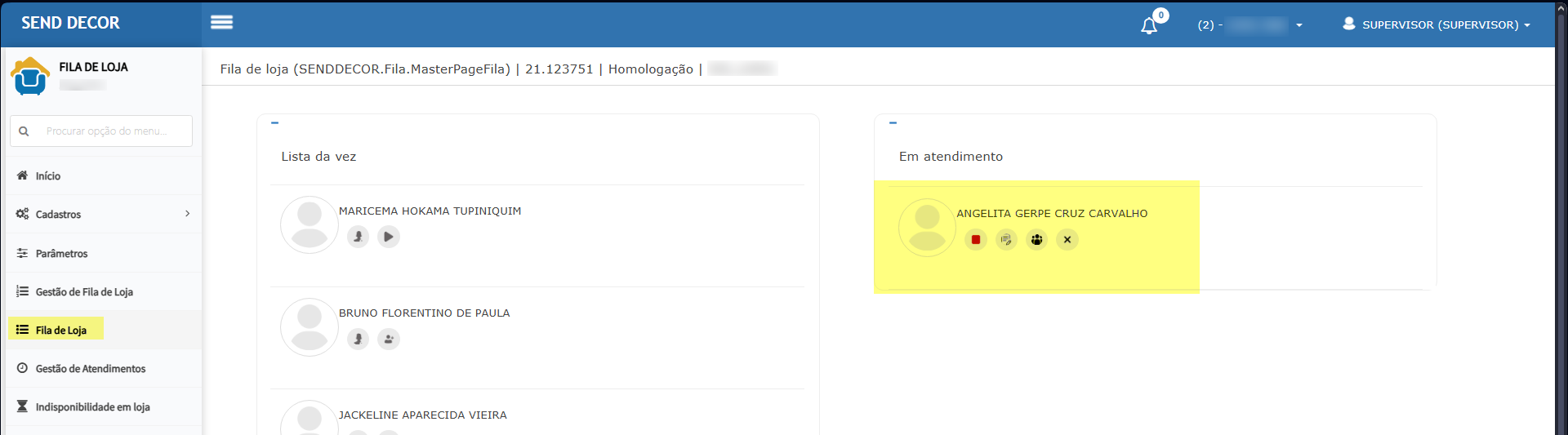The height and width of the screenshot is (435, 1568).
Task: Open the SUPERVISOR user menu
Action: (x=1437, y=24)
